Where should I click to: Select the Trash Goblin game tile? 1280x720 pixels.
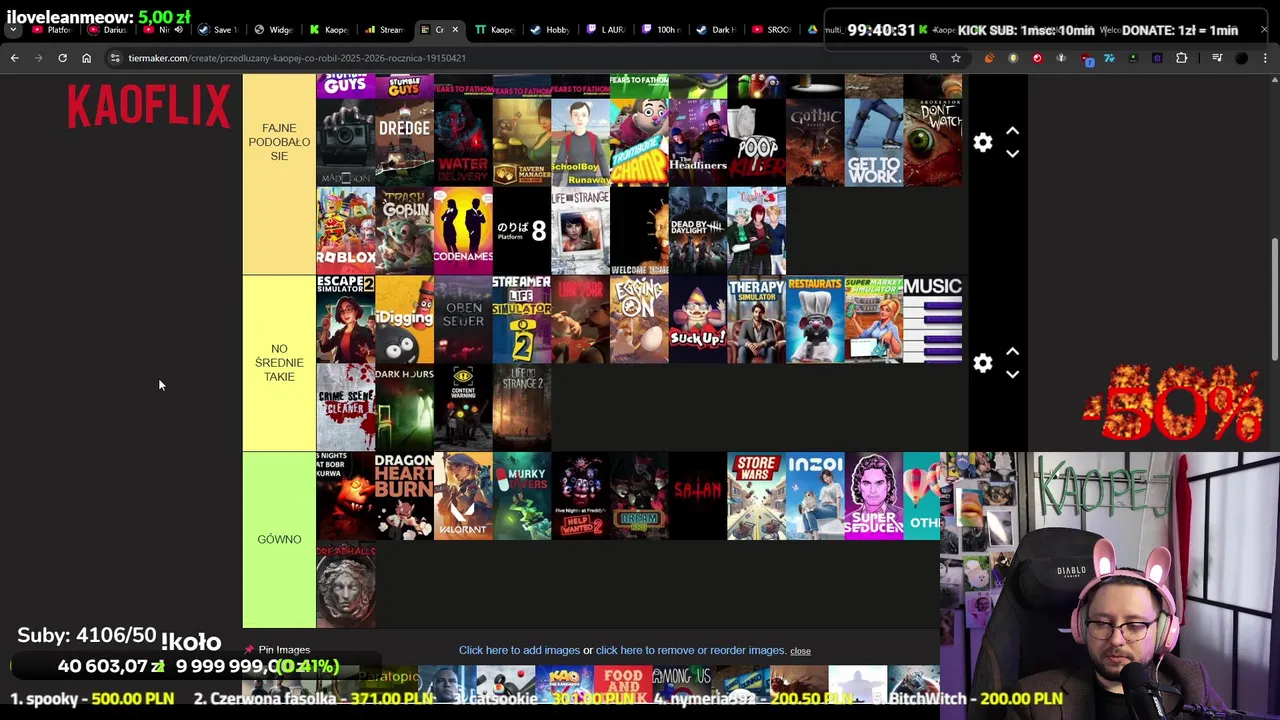404,230
